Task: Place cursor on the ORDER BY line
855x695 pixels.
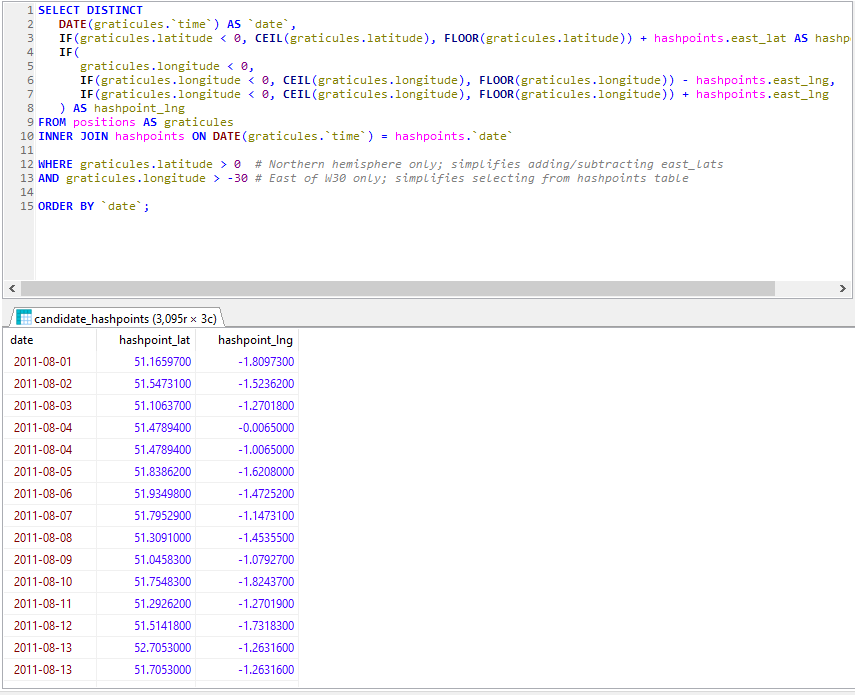Action: (x=93, y=206)
